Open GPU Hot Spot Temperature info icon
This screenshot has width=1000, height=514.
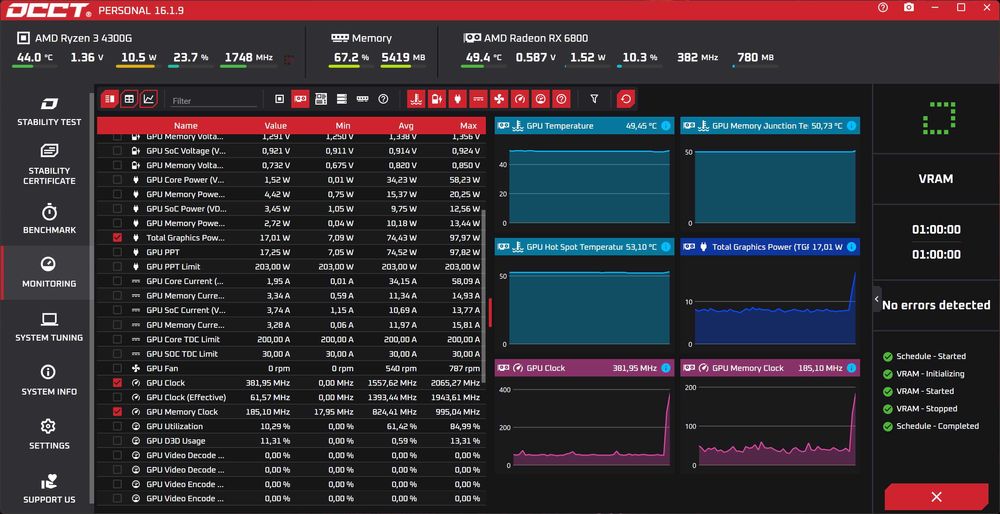[x=666, y=247]
